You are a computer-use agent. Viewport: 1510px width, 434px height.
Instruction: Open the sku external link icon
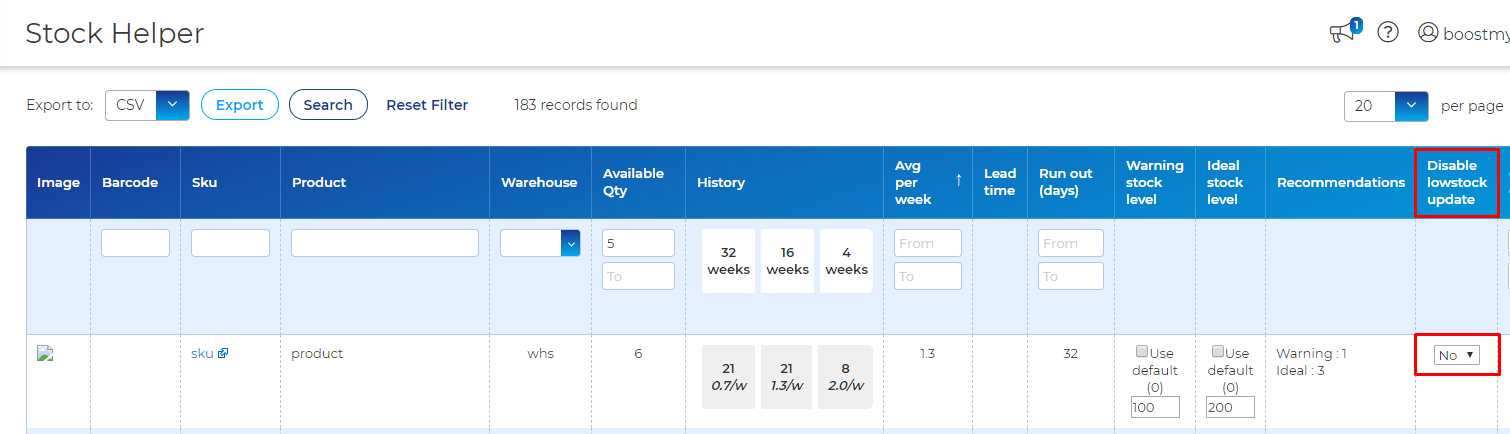pyautogui.click(x=222, y=353)
